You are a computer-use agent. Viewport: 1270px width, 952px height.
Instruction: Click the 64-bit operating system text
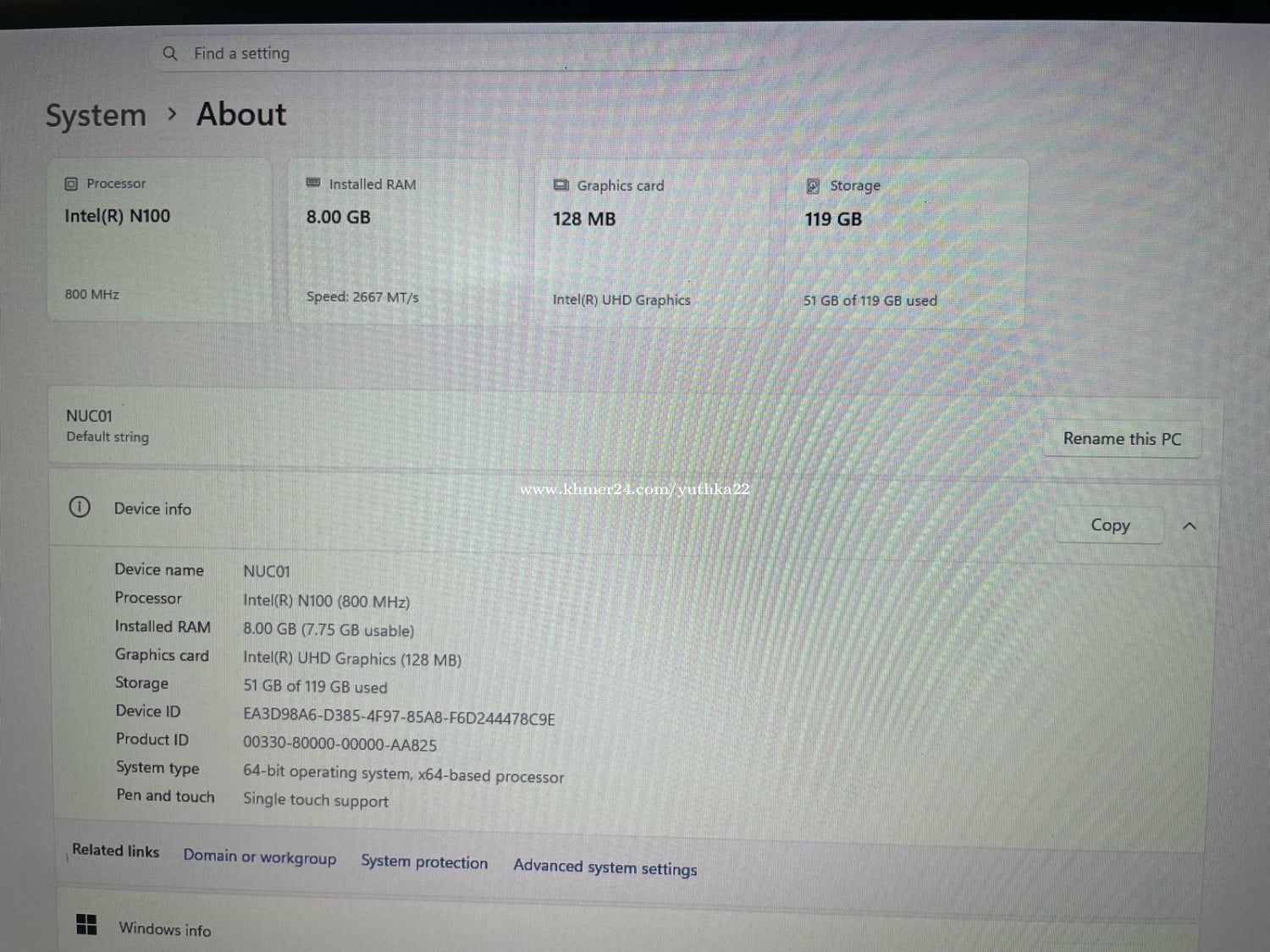403,774
